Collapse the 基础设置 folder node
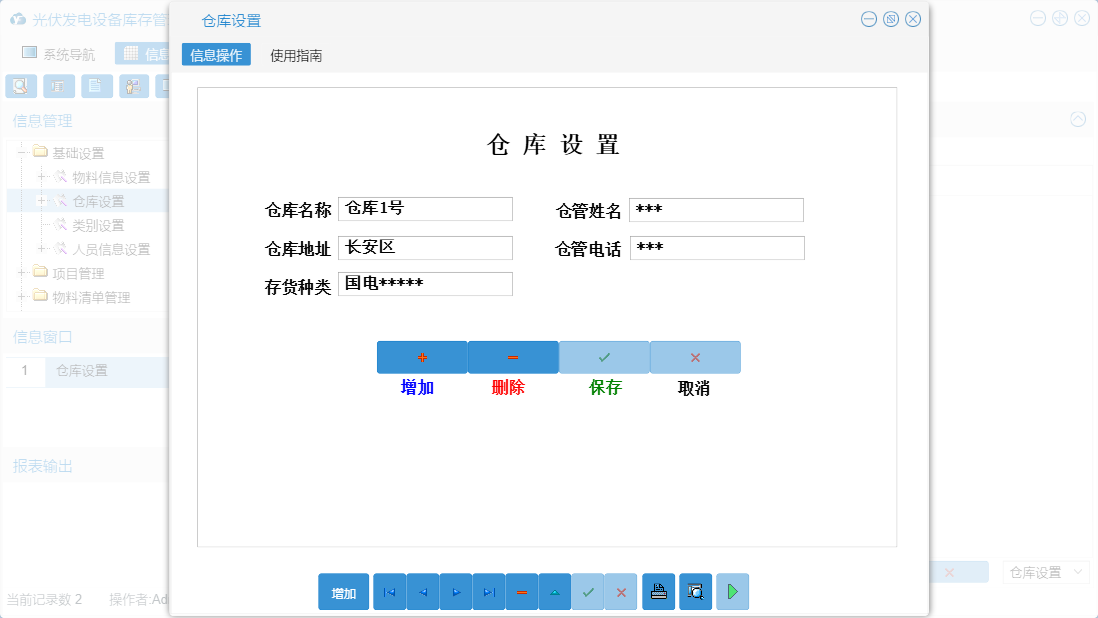 [22, 152]
